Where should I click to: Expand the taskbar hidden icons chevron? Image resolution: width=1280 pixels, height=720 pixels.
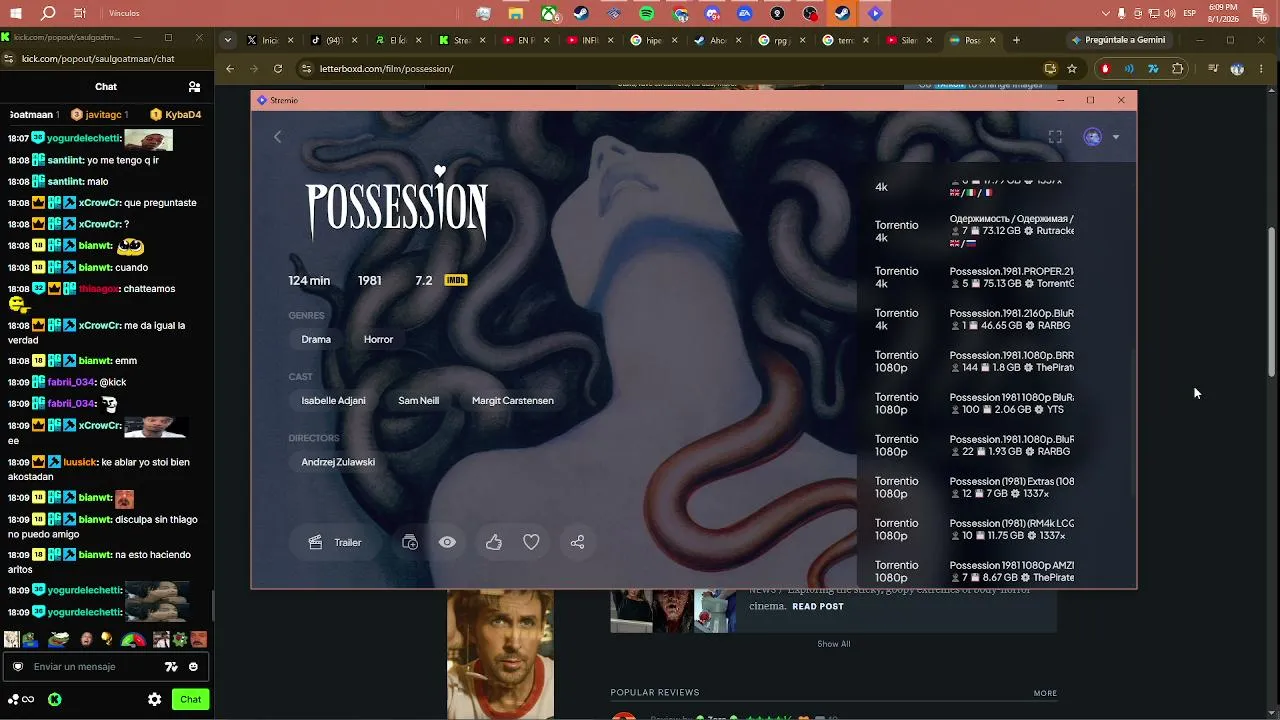tap(1106, 13)
